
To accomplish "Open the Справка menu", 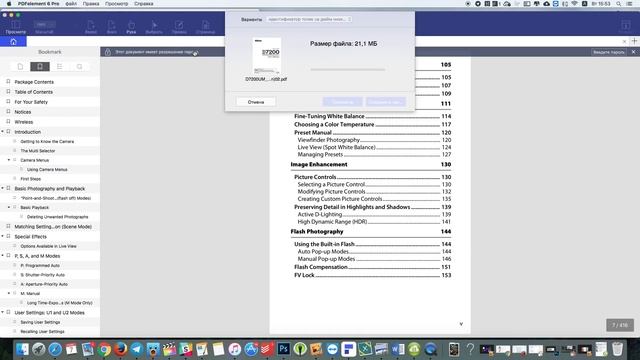I will [x=144, y=4].
